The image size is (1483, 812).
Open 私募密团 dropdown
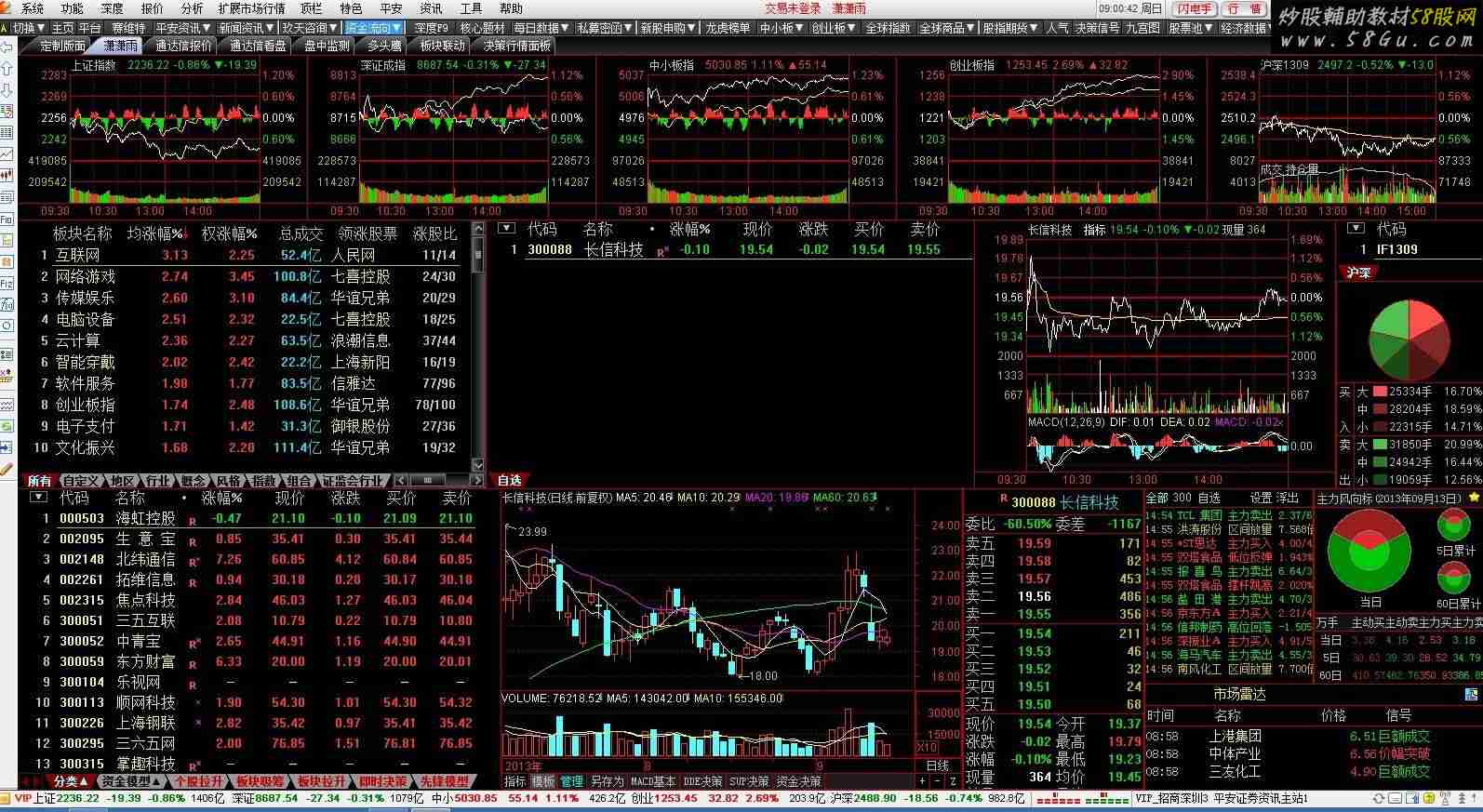click(605, 28)
